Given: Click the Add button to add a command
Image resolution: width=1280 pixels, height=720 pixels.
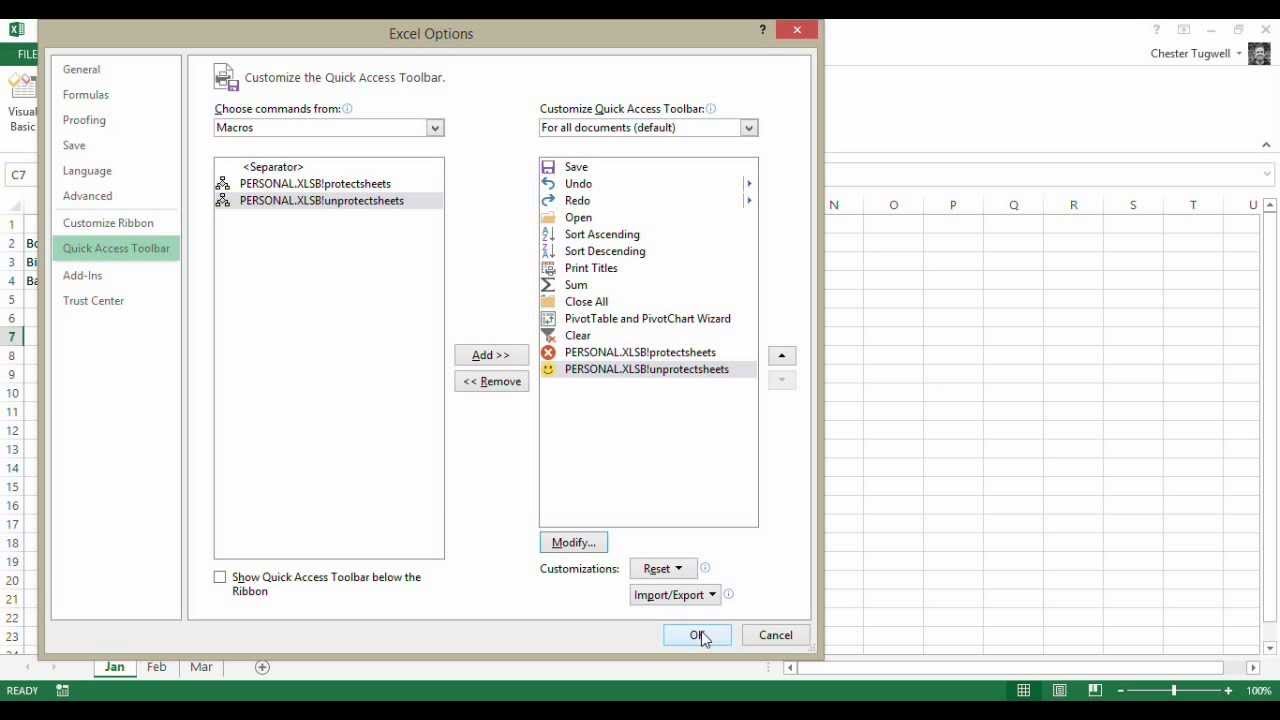Looking at the screenshot, I should click(x=490, y=355).
